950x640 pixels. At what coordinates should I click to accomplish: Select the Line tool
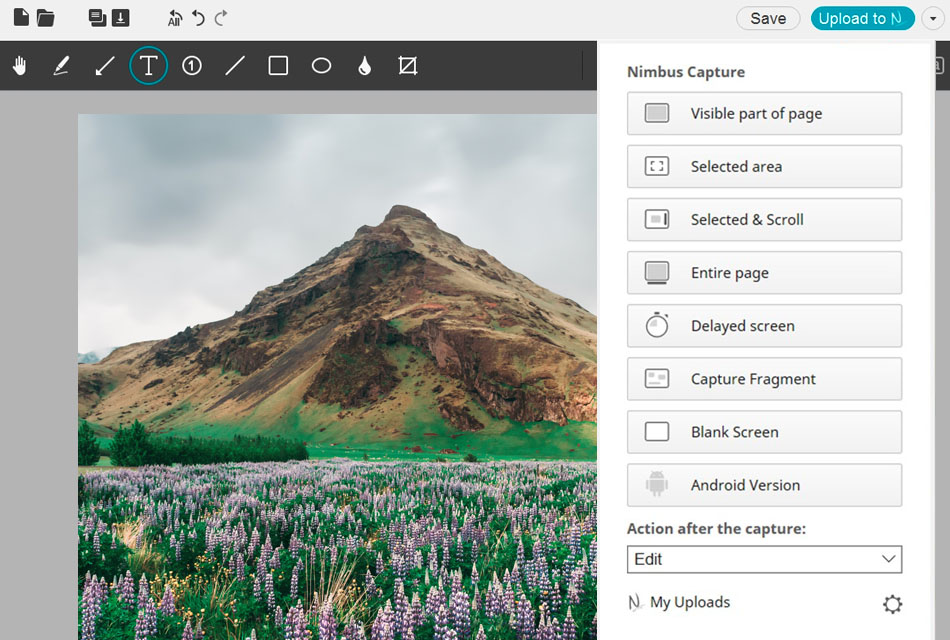(235, 65)
